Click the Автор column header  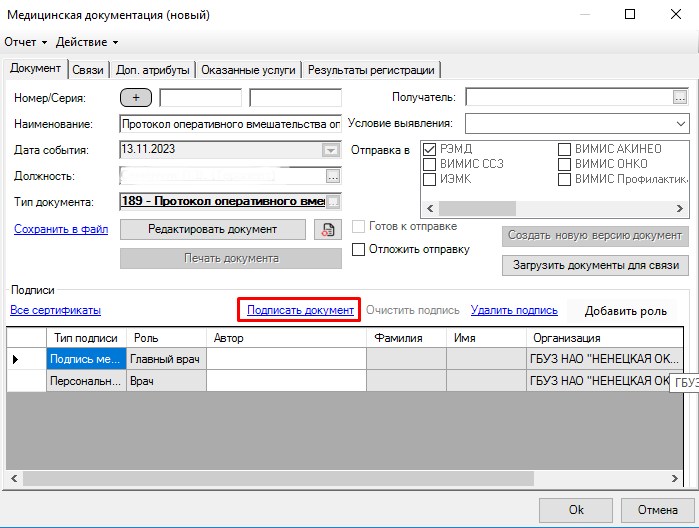point(286,338)
